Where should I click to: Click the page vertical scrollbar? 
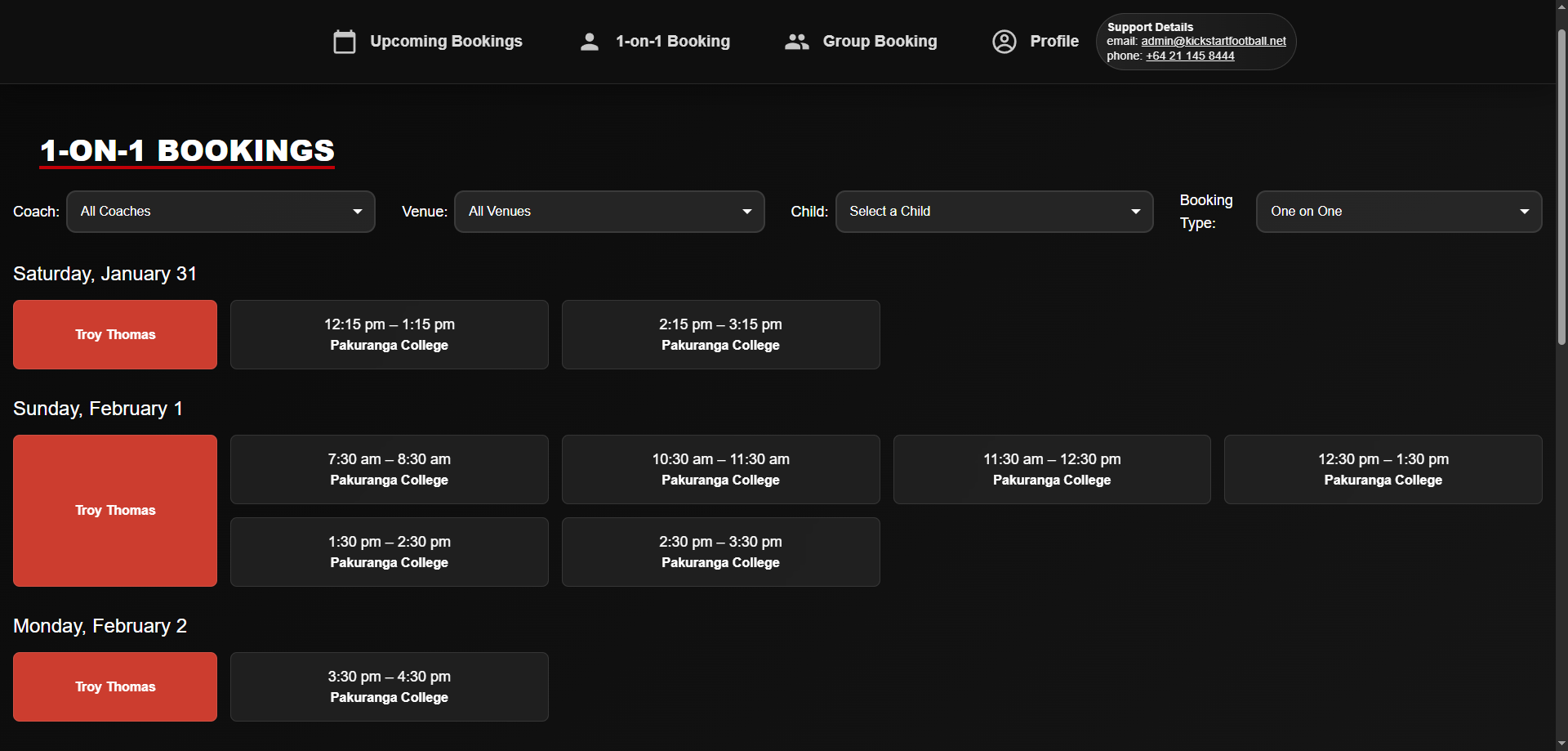point(1561,188)
